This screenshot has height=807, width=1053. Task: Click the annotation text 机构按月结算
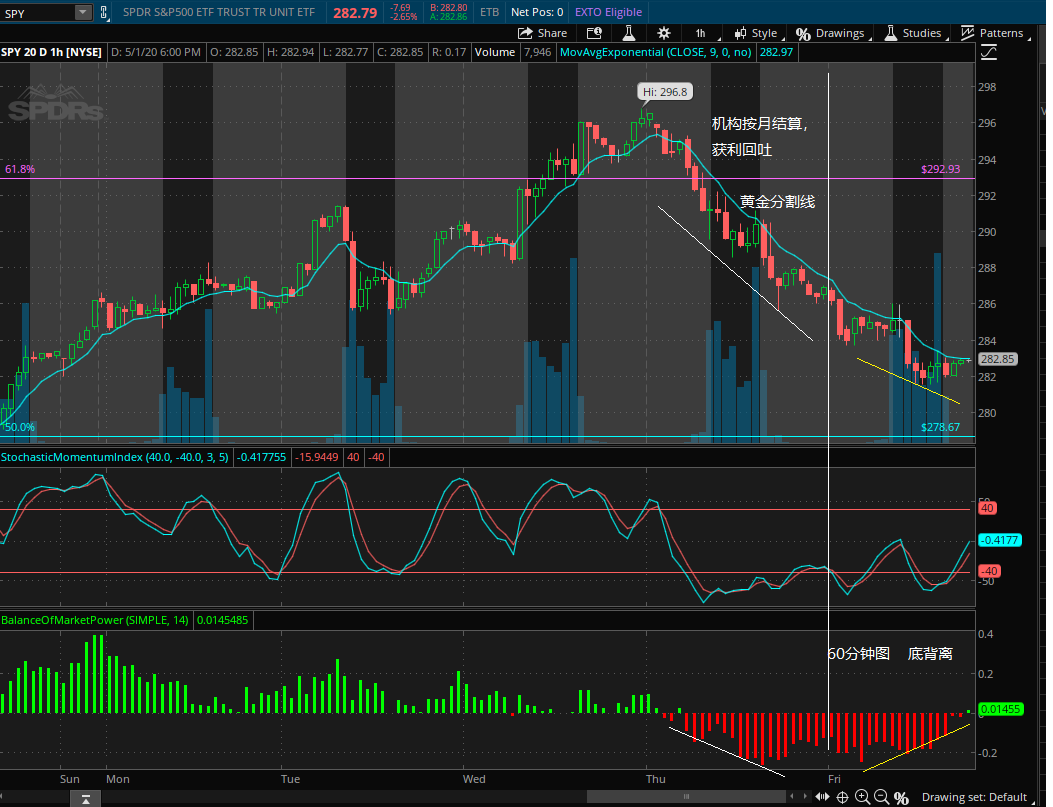tap(758, 124)
